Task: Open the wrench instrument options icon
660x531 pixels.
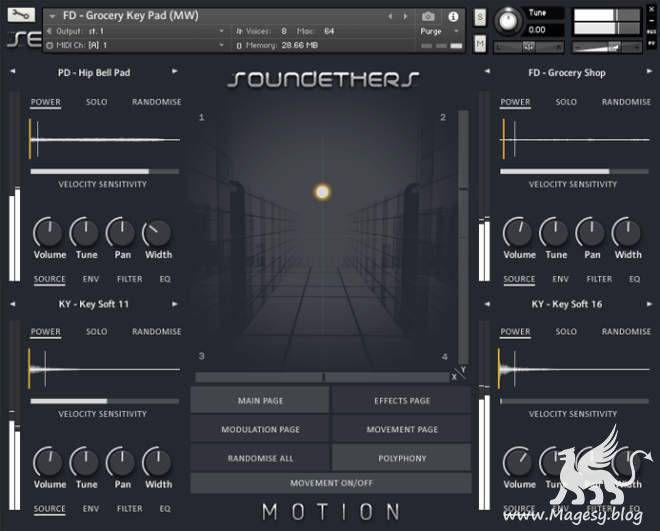Action: (x=21, y=15)
